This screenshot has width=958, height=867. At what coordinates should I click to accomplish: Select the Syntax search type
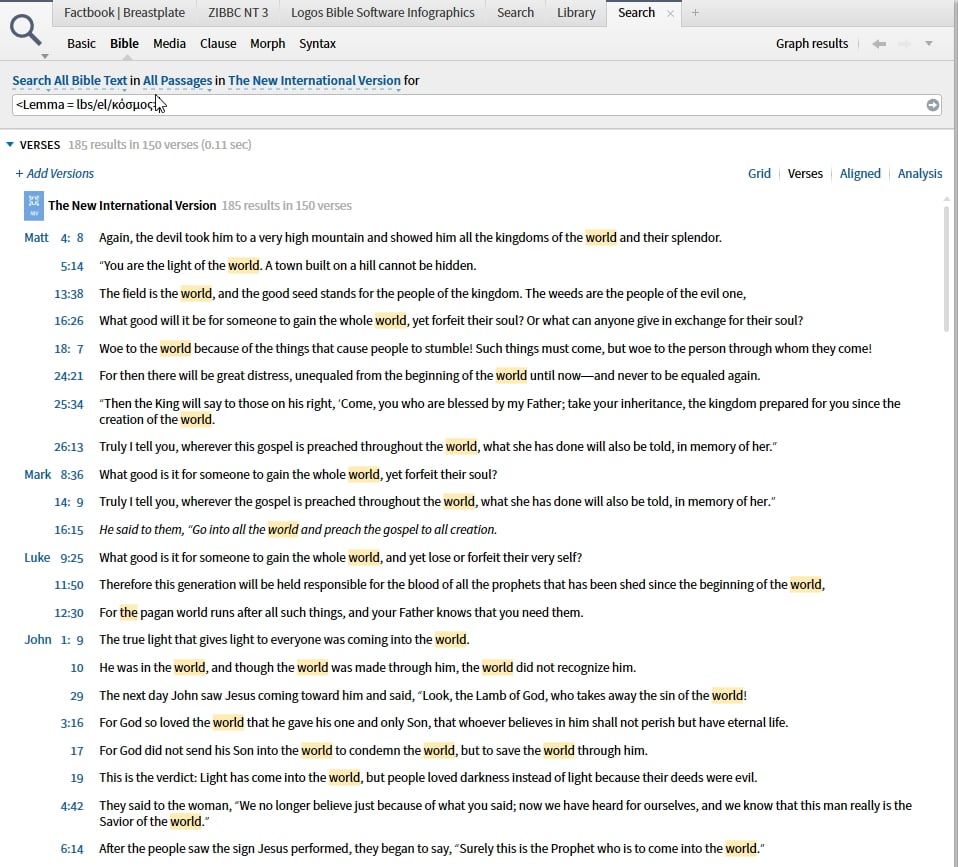(x=317, y=43)
